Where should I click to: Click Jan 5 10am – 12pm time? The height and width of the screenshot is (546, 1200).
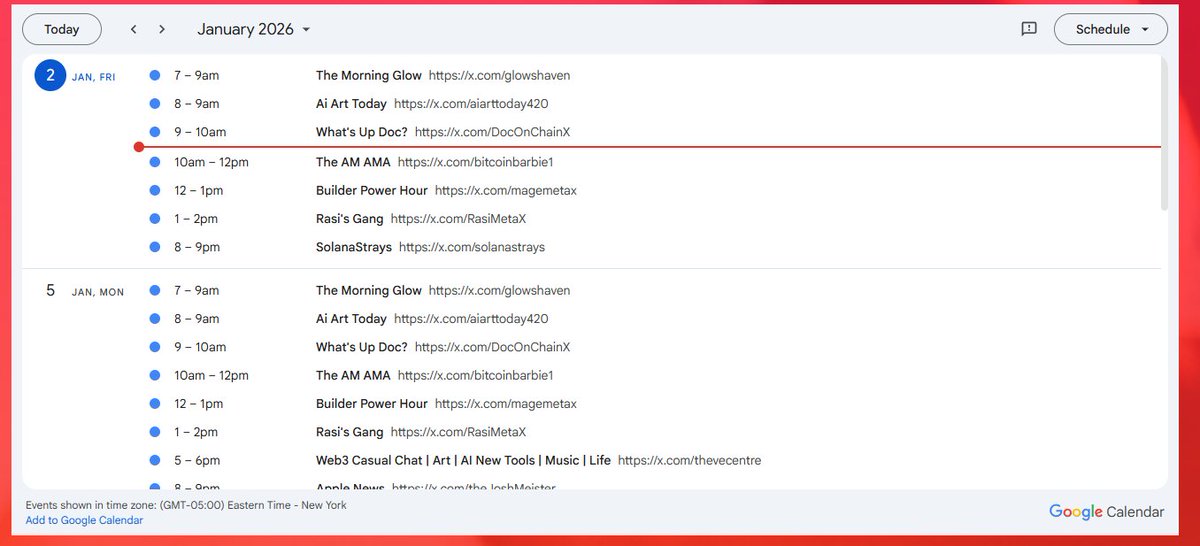pos(211,375)
